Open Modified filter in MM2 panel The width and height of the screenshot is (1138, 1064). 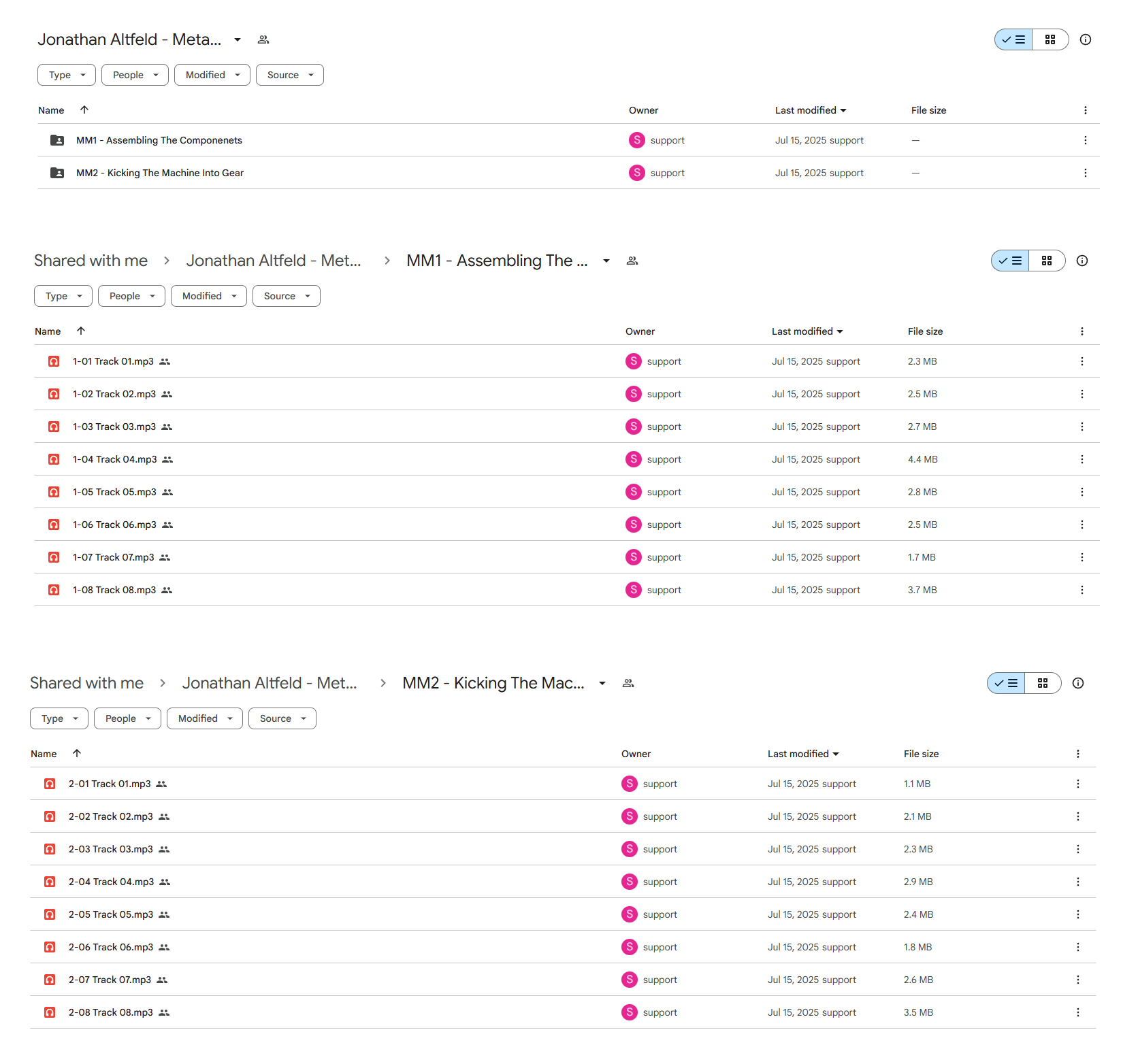(x=205, y=718)
